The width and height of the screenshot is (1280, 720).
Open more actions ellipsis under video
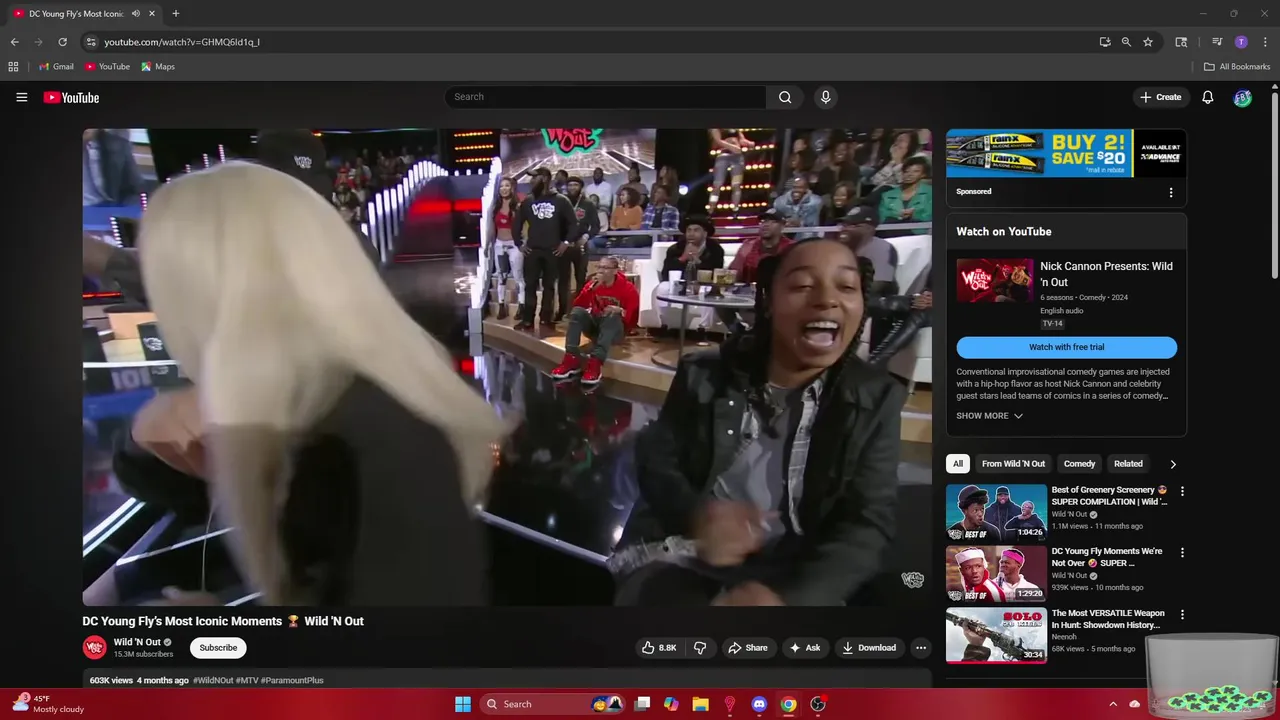pos(921,648)
